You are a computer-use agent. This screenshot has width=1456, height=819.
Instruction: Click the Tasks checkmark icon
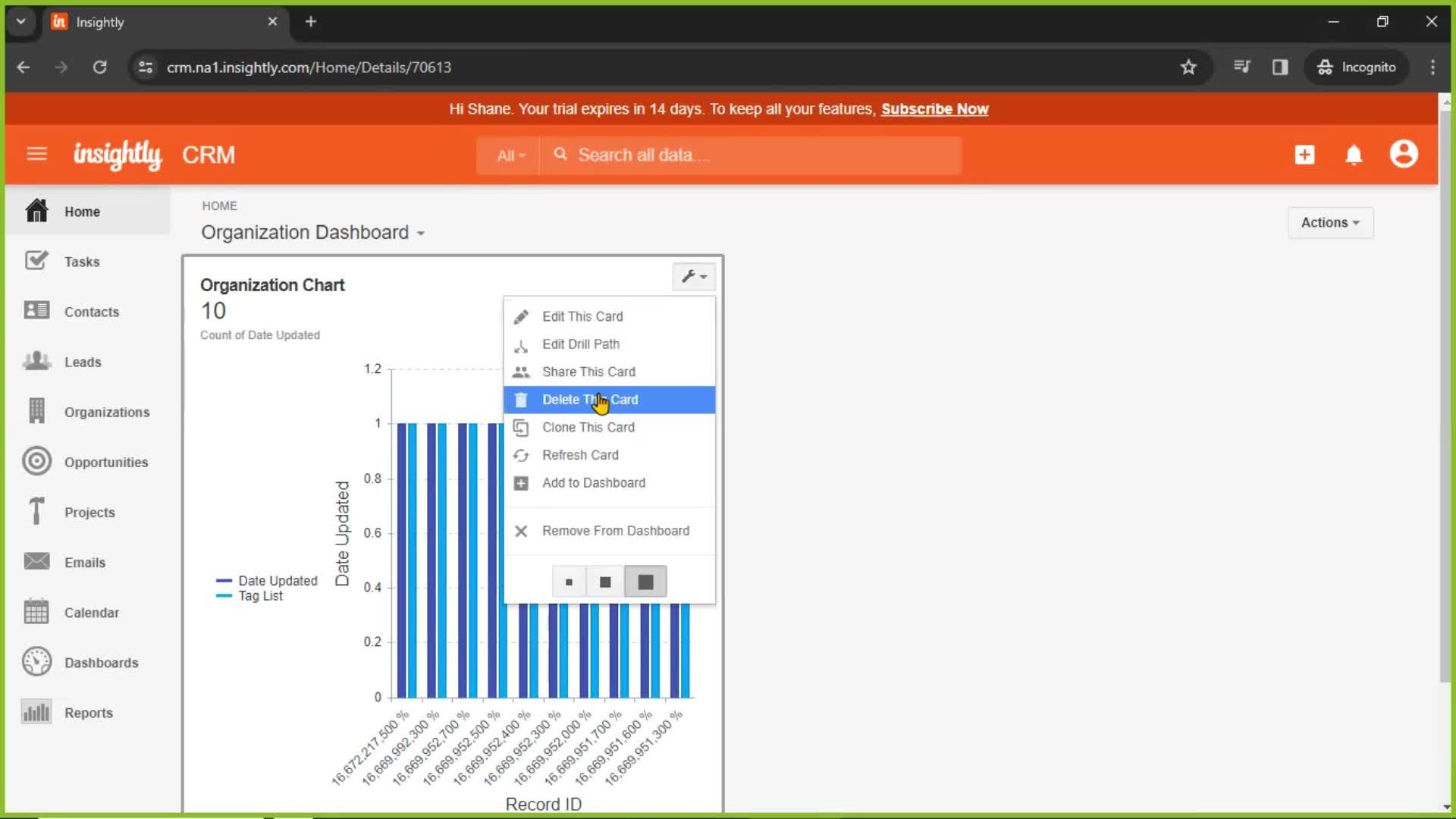pos(36,261)
